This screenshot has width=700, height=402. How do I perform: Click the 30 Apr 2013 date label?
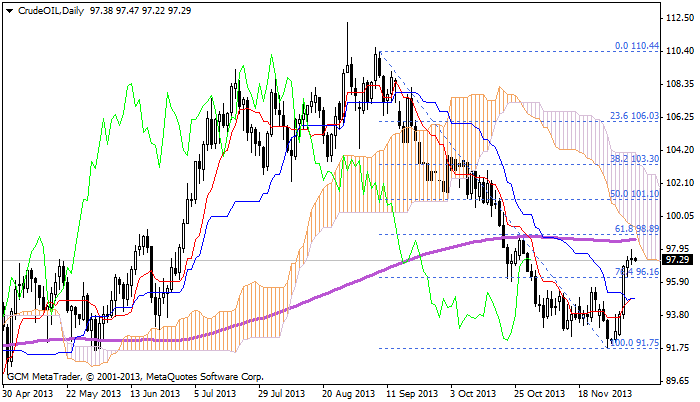point(30,394)
